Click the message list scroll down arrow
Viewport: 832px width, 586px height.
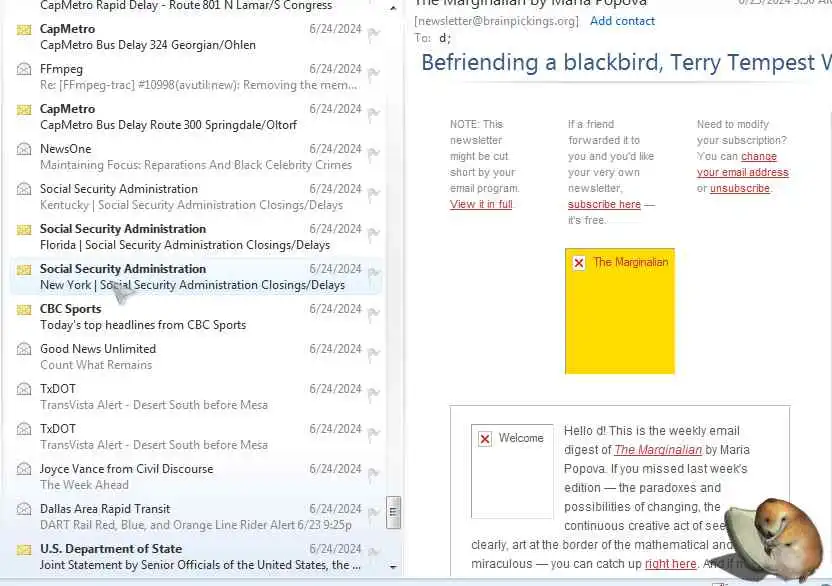point(393,567)
